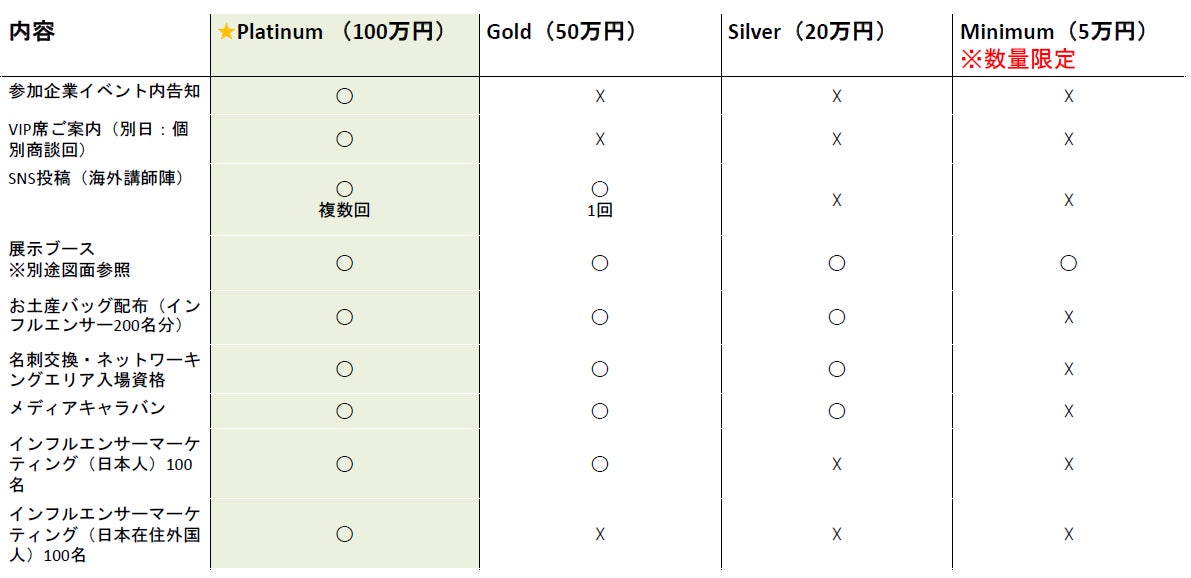Image resolution: width=1191 pixels, height=578 pixels.
Task: Click the 複数回 text under Platinum
Action: pyautogui.click(x=345, y=212)
